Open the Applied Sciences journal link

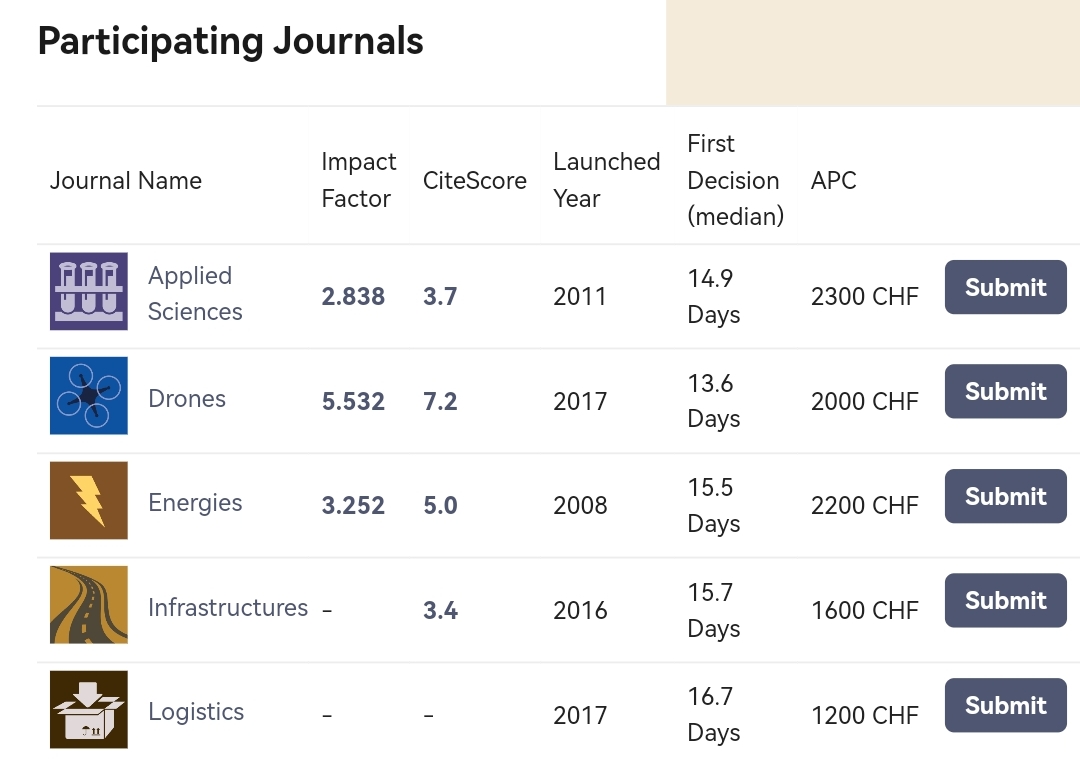coord(194,293)
